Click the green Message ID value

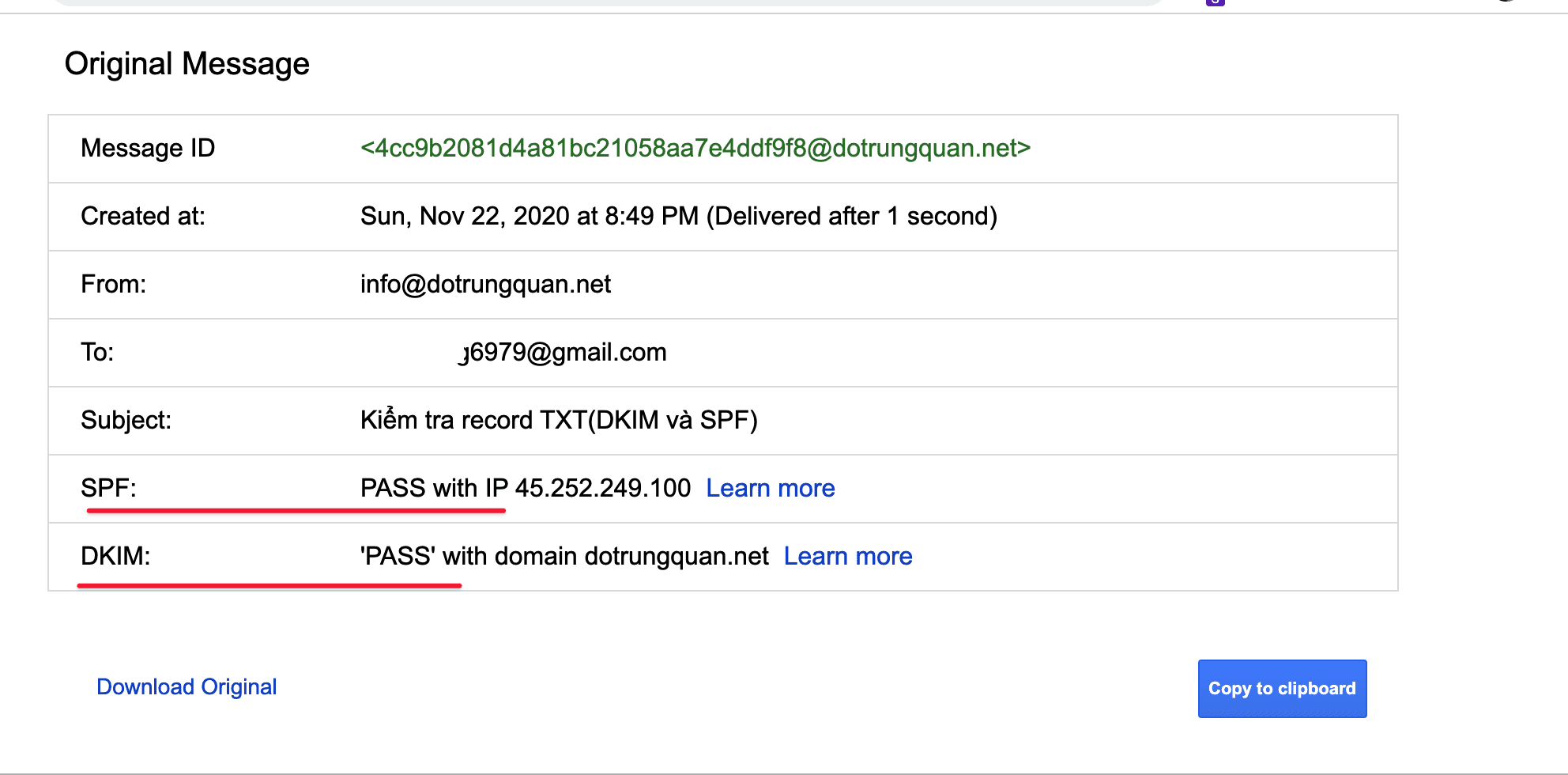tap(695, 148)
